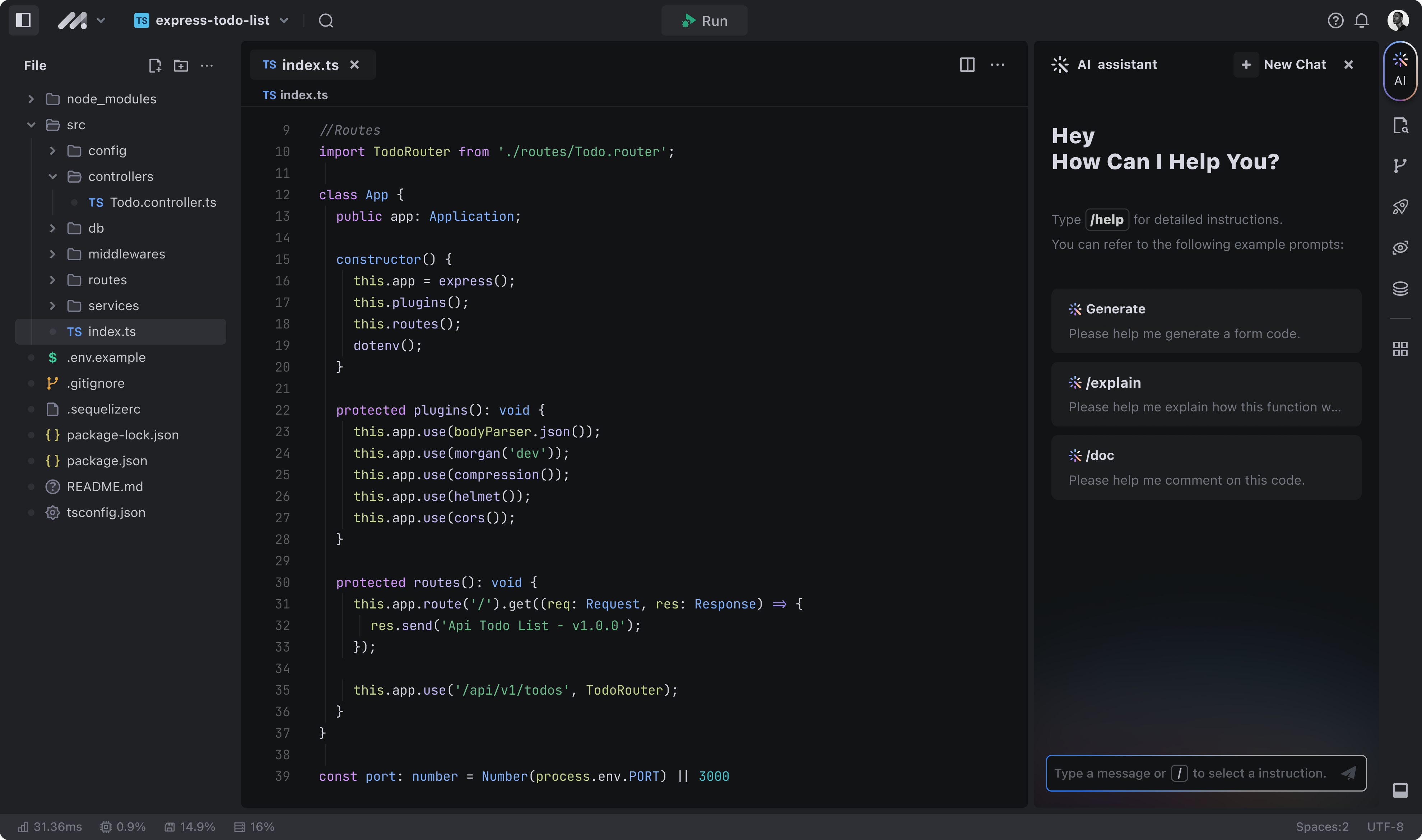
Task: Open editor more options ellipsis
Action: pyautogui.click(x=998, y=65)
